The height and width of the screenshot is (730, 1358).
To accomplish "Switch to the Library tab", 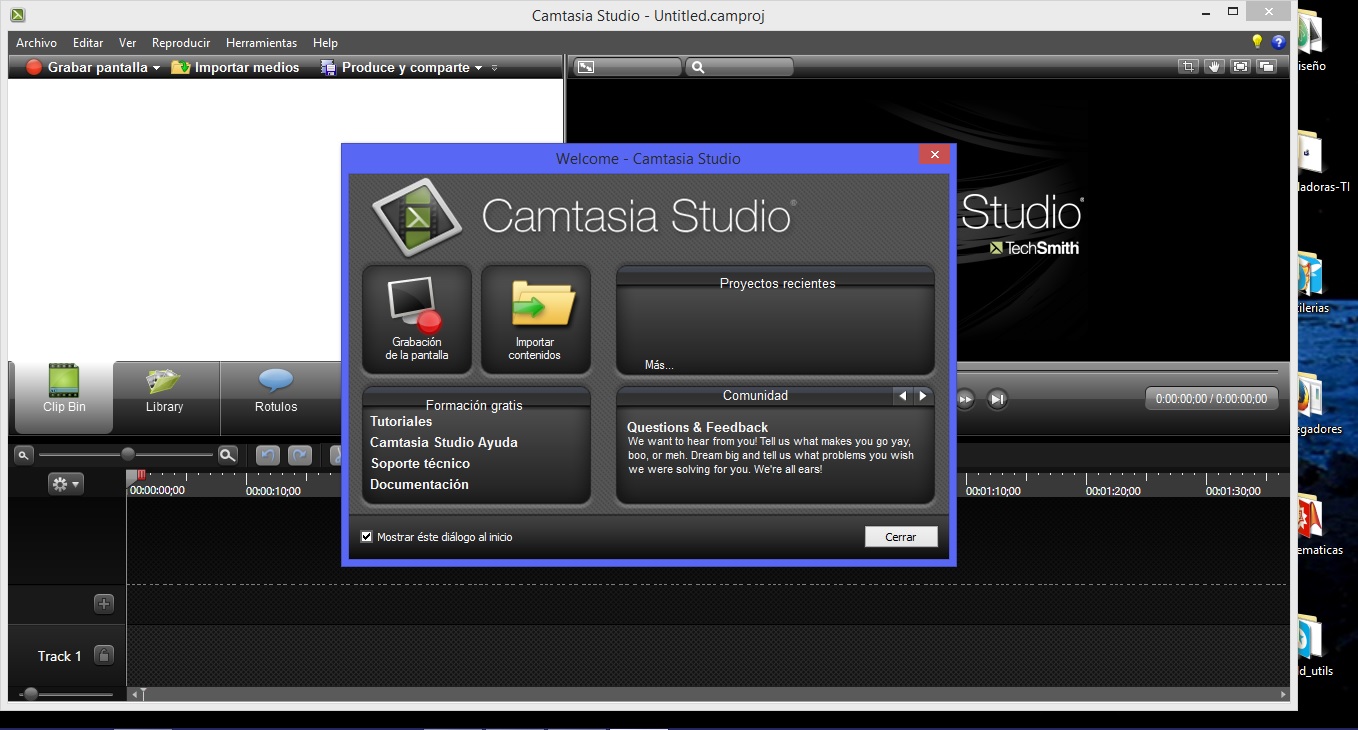I will (x=164, y=390).
